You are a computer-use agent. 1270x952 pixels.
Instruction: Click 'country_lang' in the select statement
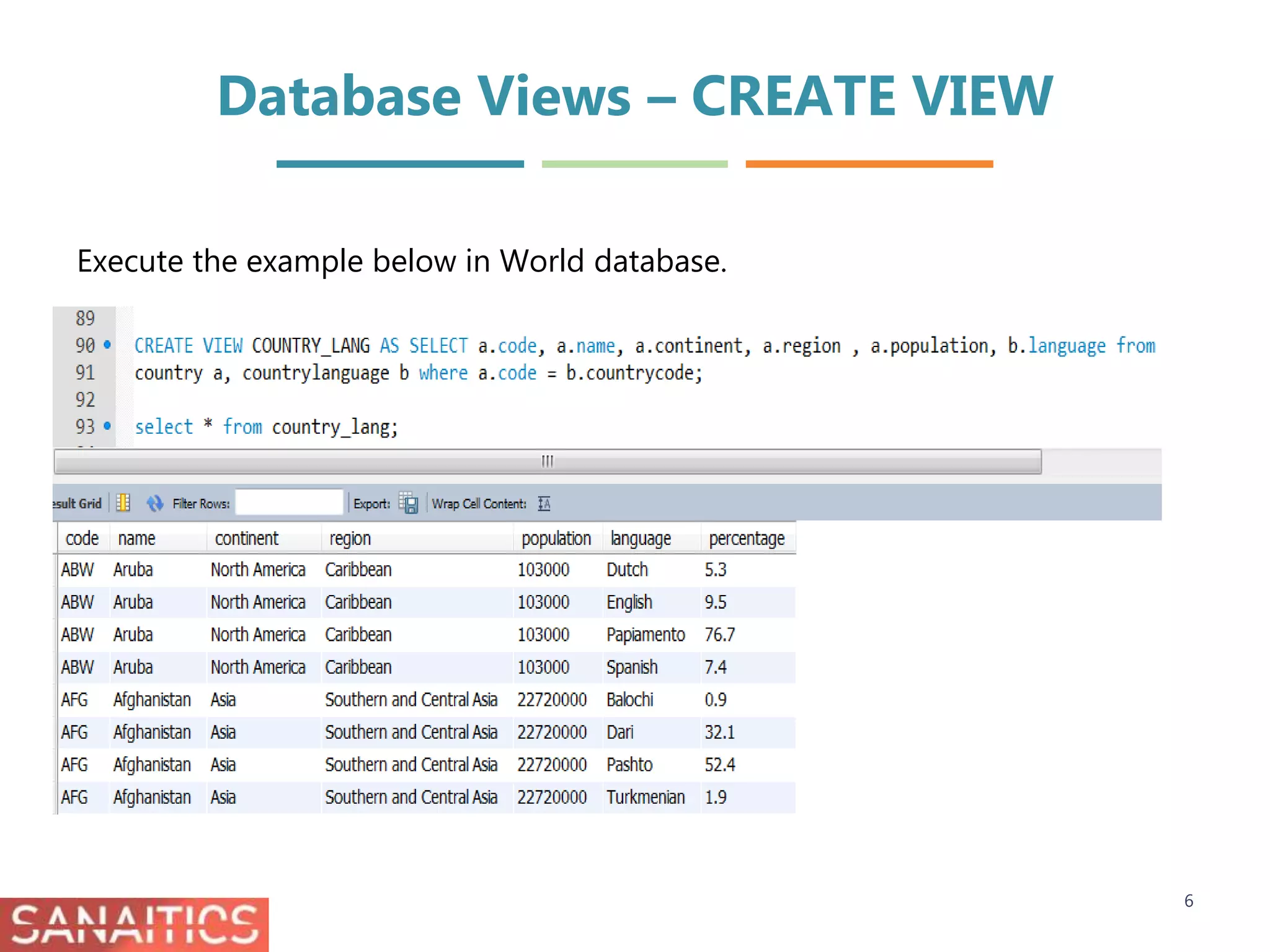(331, 427)
